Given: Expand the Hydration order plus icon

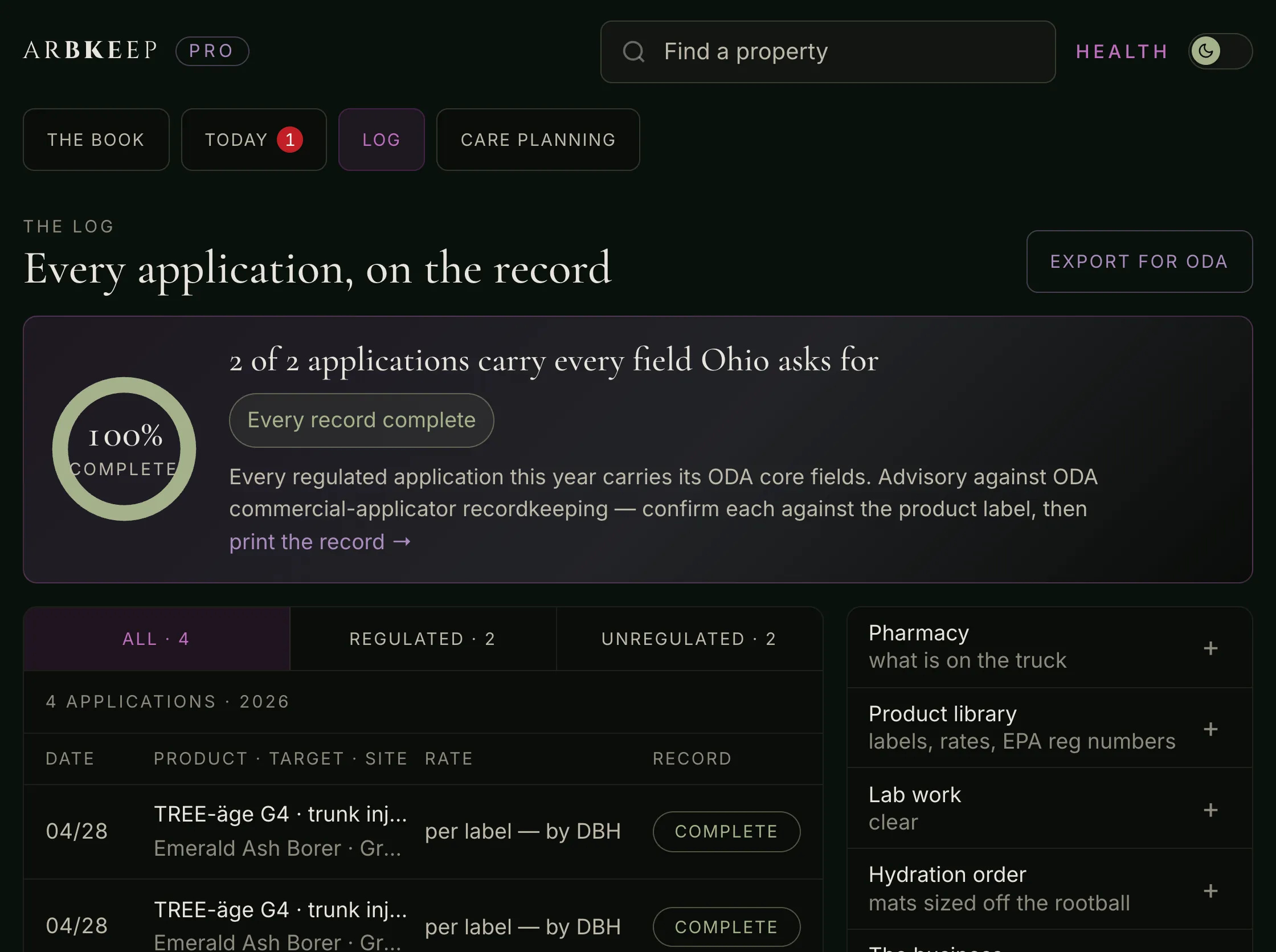Looking at the screenshot, I should pos(1210,891).
